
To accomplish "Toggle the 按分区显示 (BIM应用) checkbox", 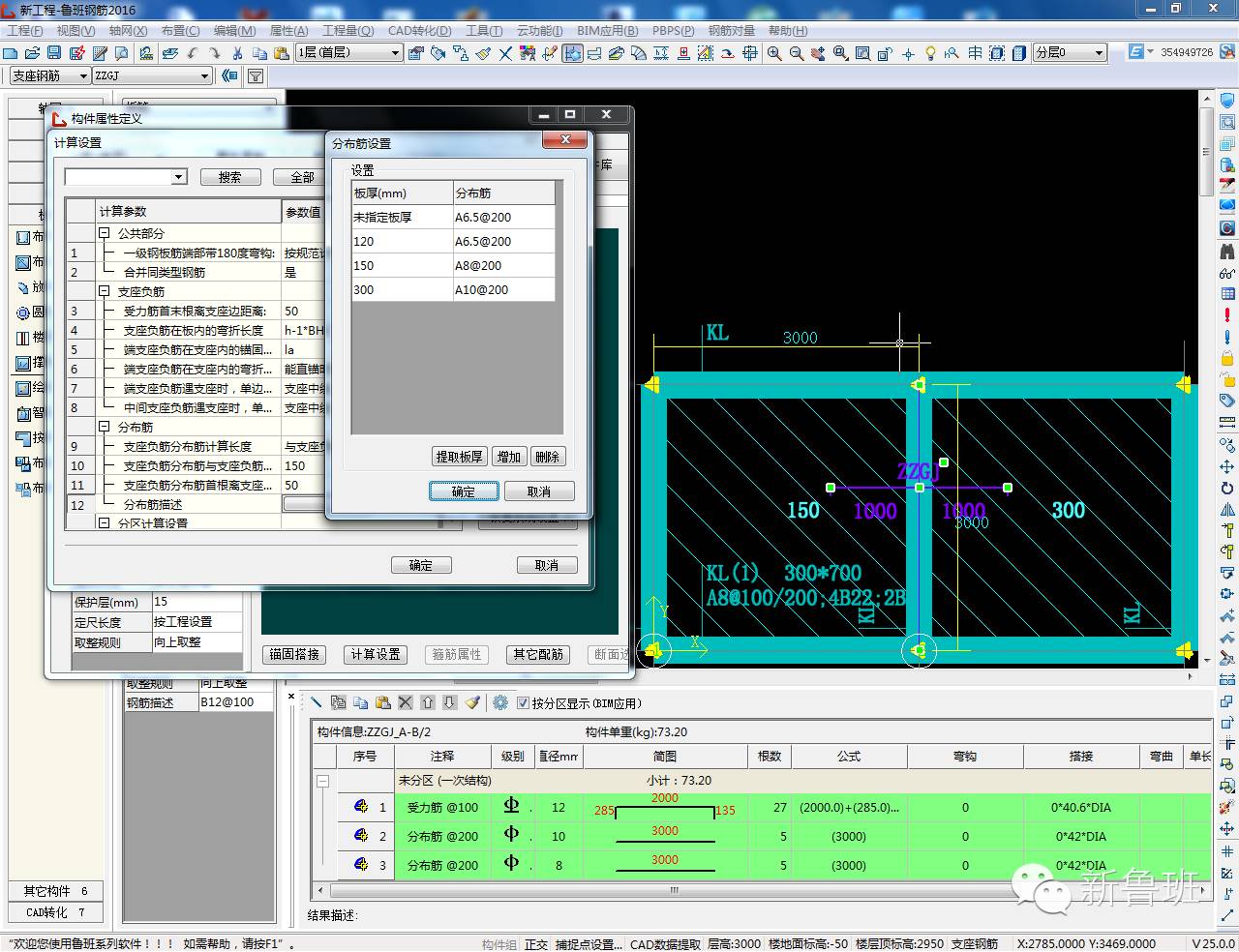I will pos(524,703).
